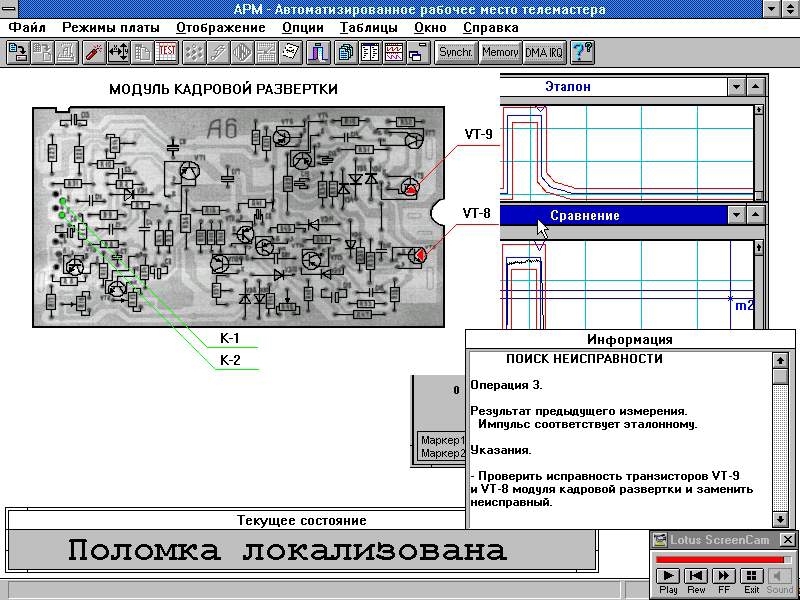Click the Информация scrollbar down arrow
800x600 pixels.
[x=780, y=520]
